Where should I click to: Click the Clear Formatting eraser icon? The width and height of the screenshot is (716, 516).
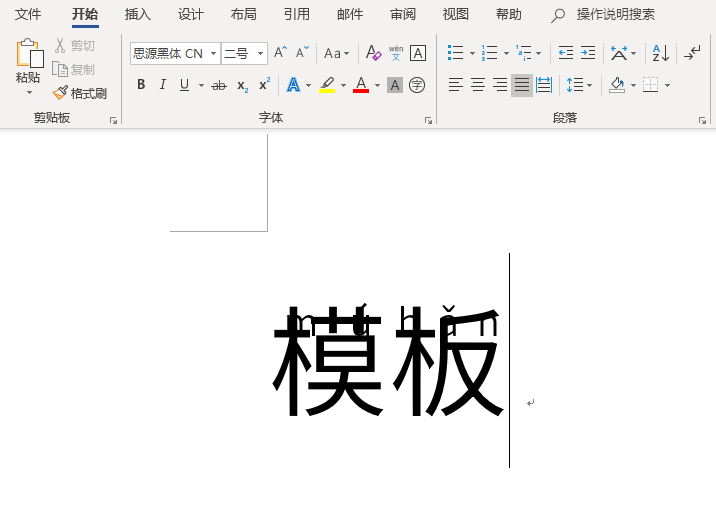pyautogui.click(x=374, y=53)
